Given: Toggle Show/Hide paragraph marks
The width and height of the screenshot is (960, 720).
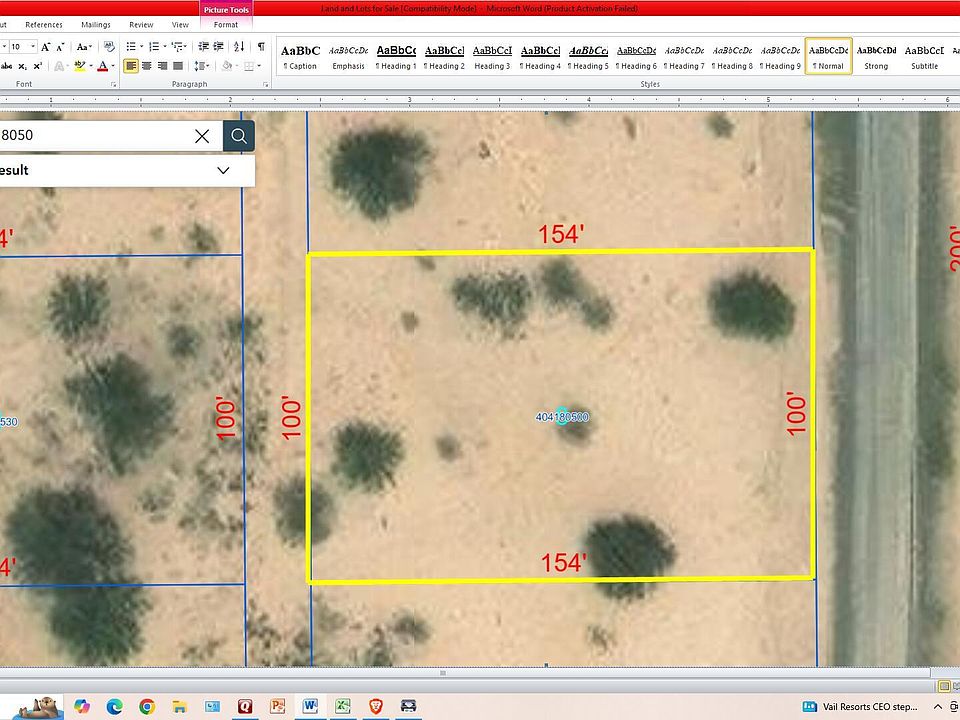Looking at the screenshot, I should click(261, 46).
